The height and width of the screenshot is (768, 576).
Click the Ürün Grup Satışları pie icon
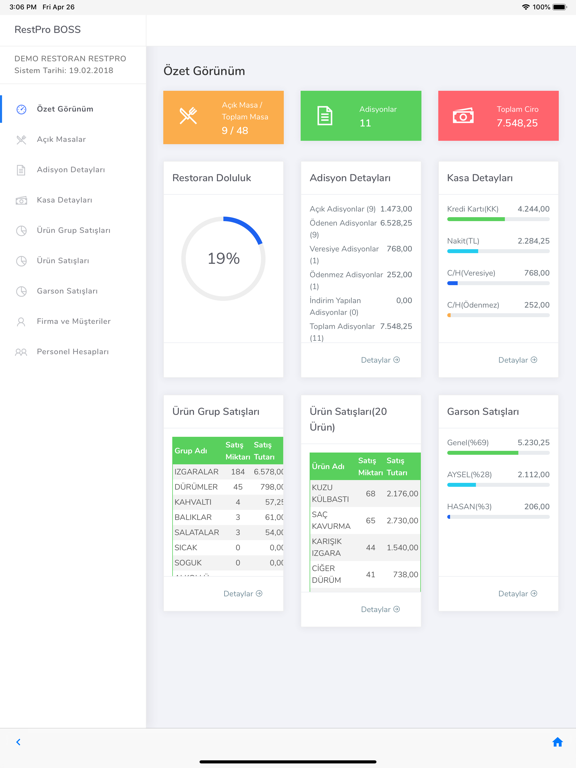point(21,231)
